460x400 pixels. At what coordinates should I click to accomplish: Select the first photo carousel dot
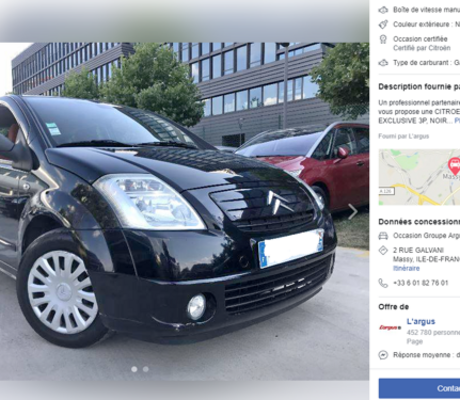134,369
